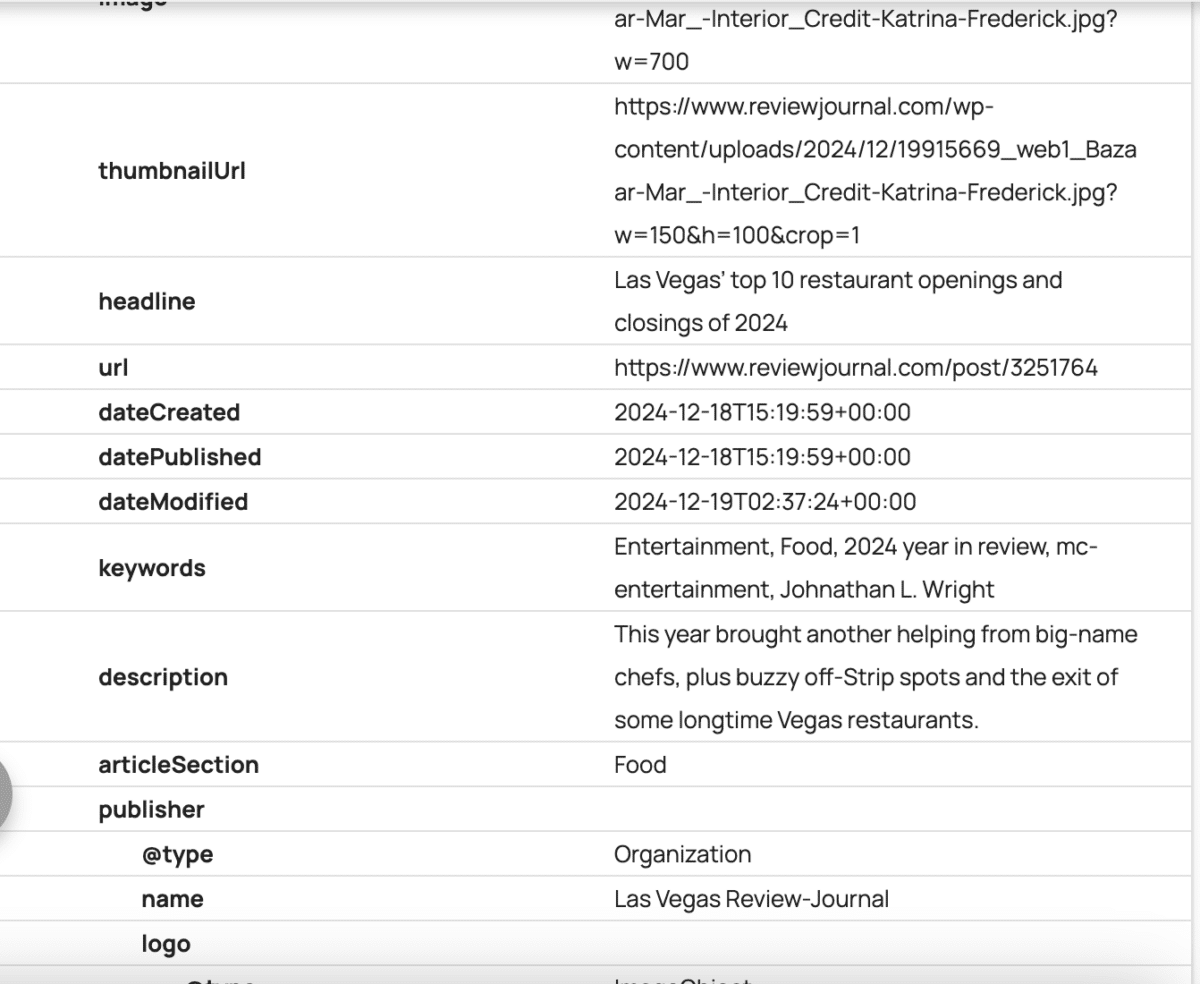Select the w=700 image URL fragment
This screenshot has width=1200, height=984.
click(x=651, y=62)
